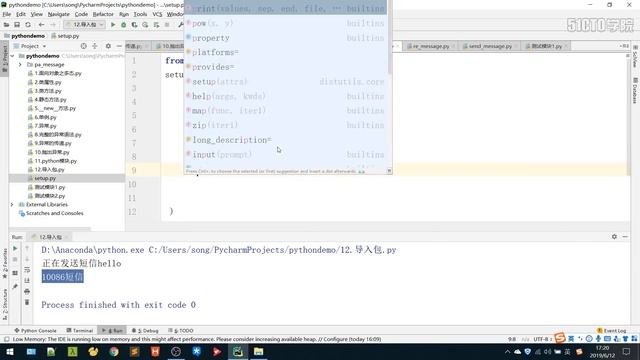This screenshot has height=360, width=640.
Task: Hide the Project panel with the minus icon
Action: click(119, 46)
